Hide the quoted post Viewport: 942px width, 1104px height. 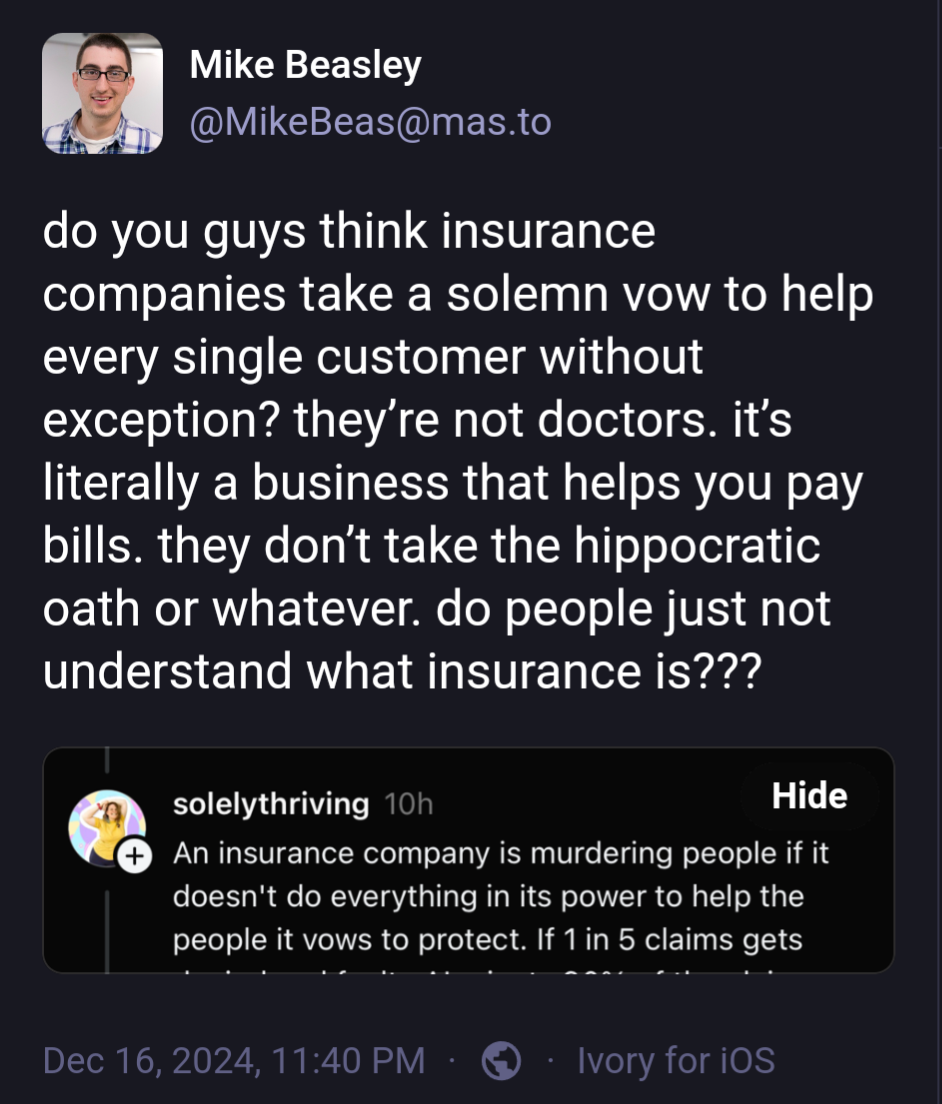pos(809,797)
